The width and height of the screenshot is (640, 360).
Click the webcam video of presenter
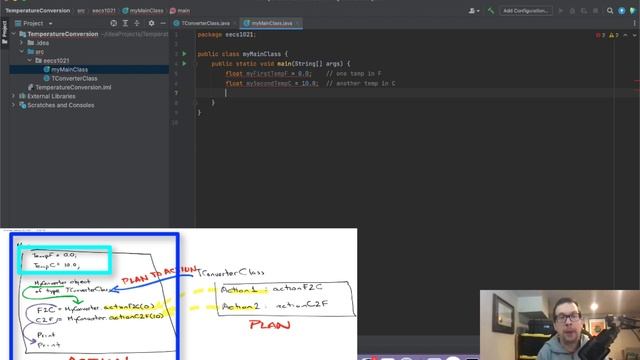click(560, 325)
